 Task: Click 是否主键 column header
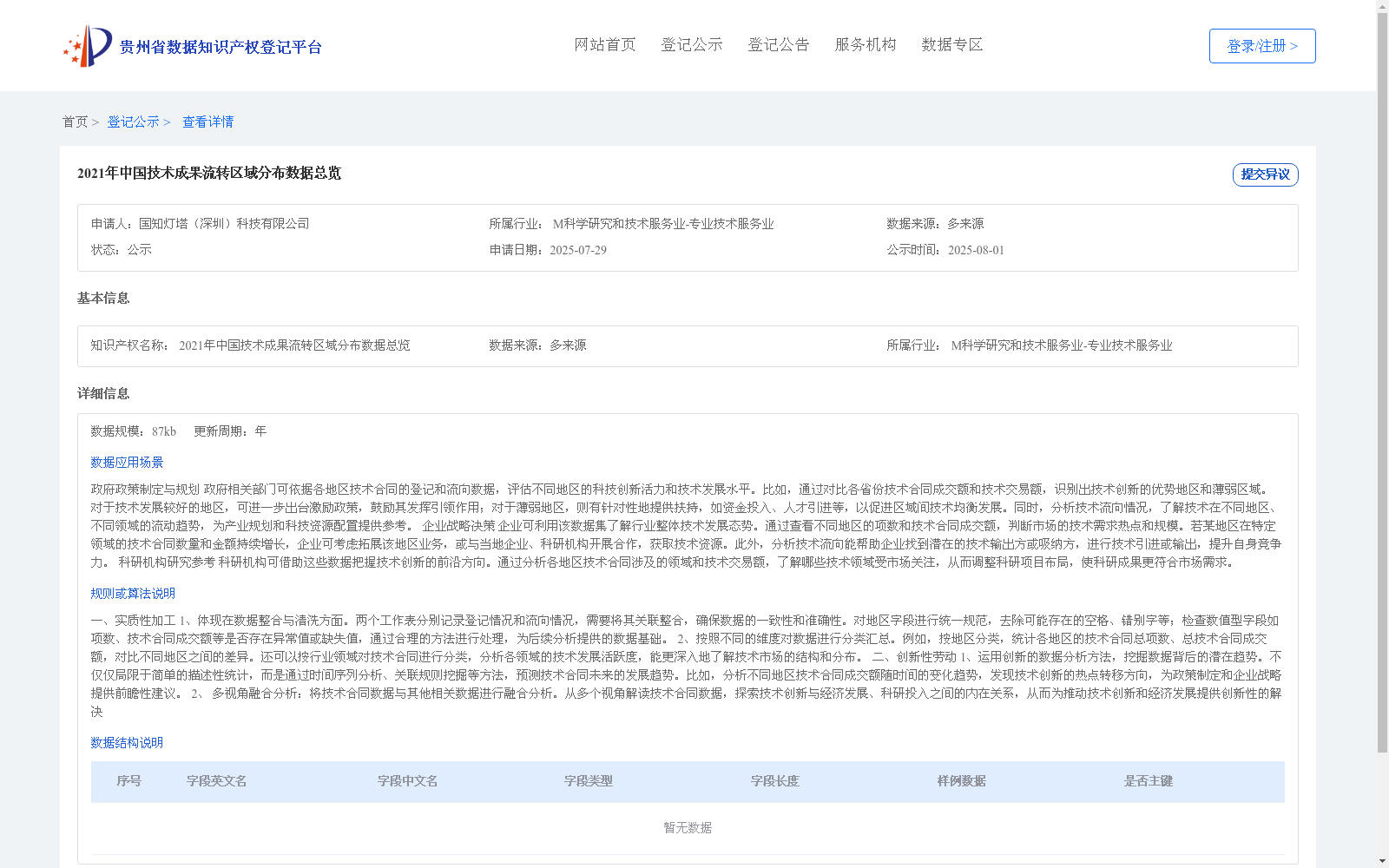(x=1149, y=781)
